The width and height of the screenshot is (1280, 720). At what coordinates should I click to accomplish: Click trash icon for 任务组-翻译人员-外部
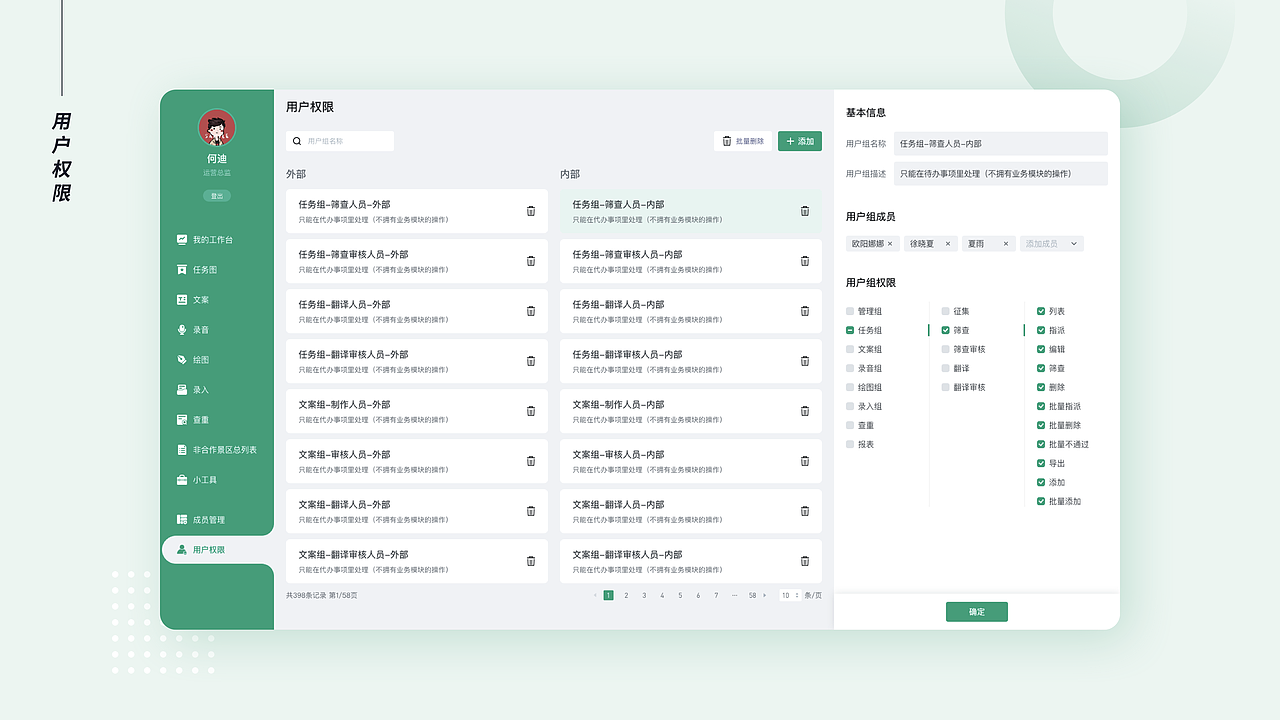tap(531, 311)
